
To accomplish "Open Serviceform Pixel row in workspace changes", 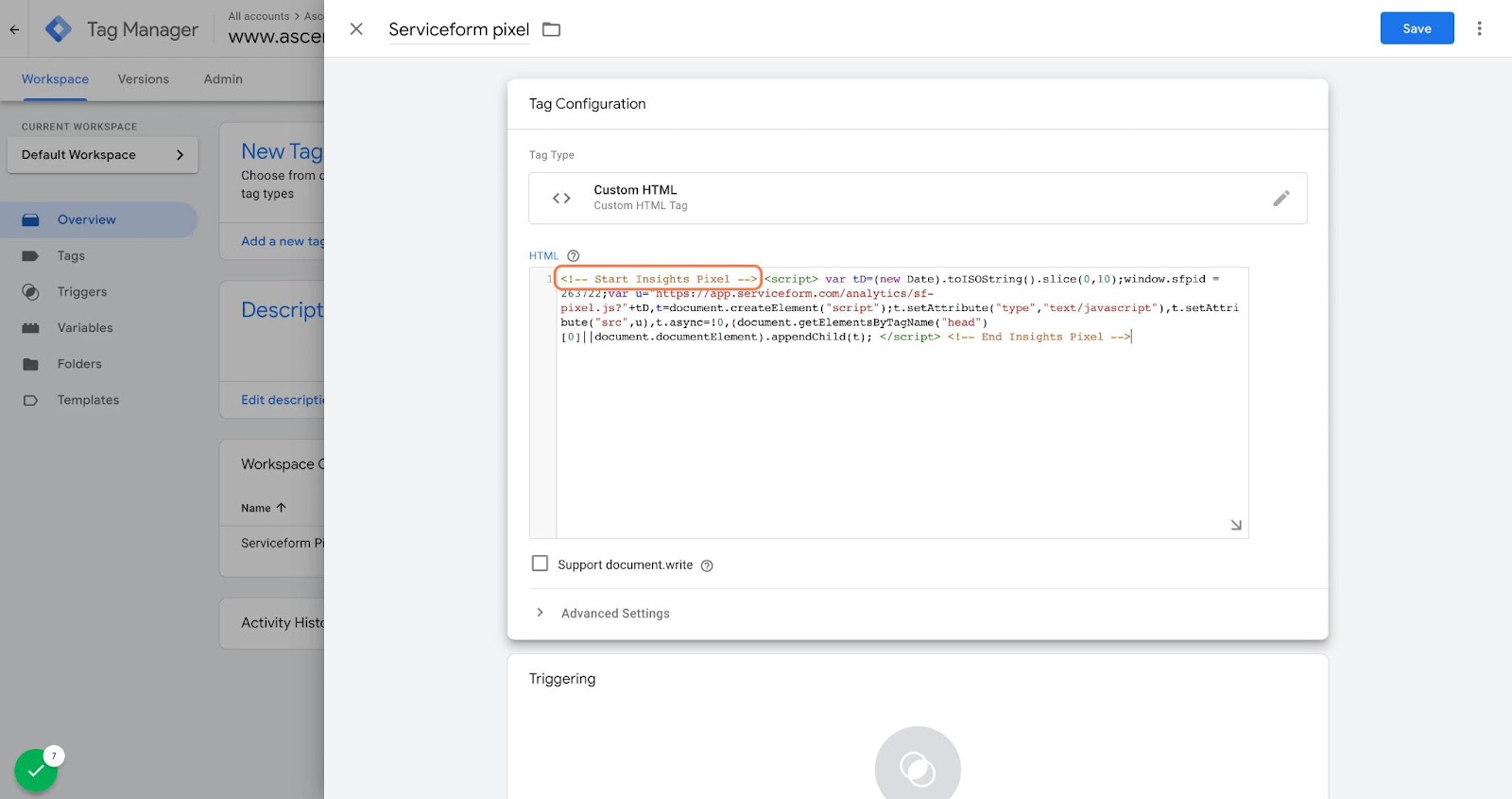I will click(283, 543).
